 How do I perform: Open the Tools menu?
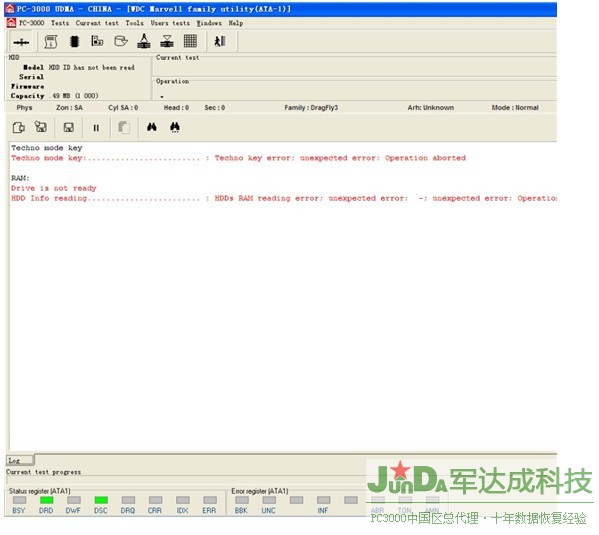[x=134, y=23]
